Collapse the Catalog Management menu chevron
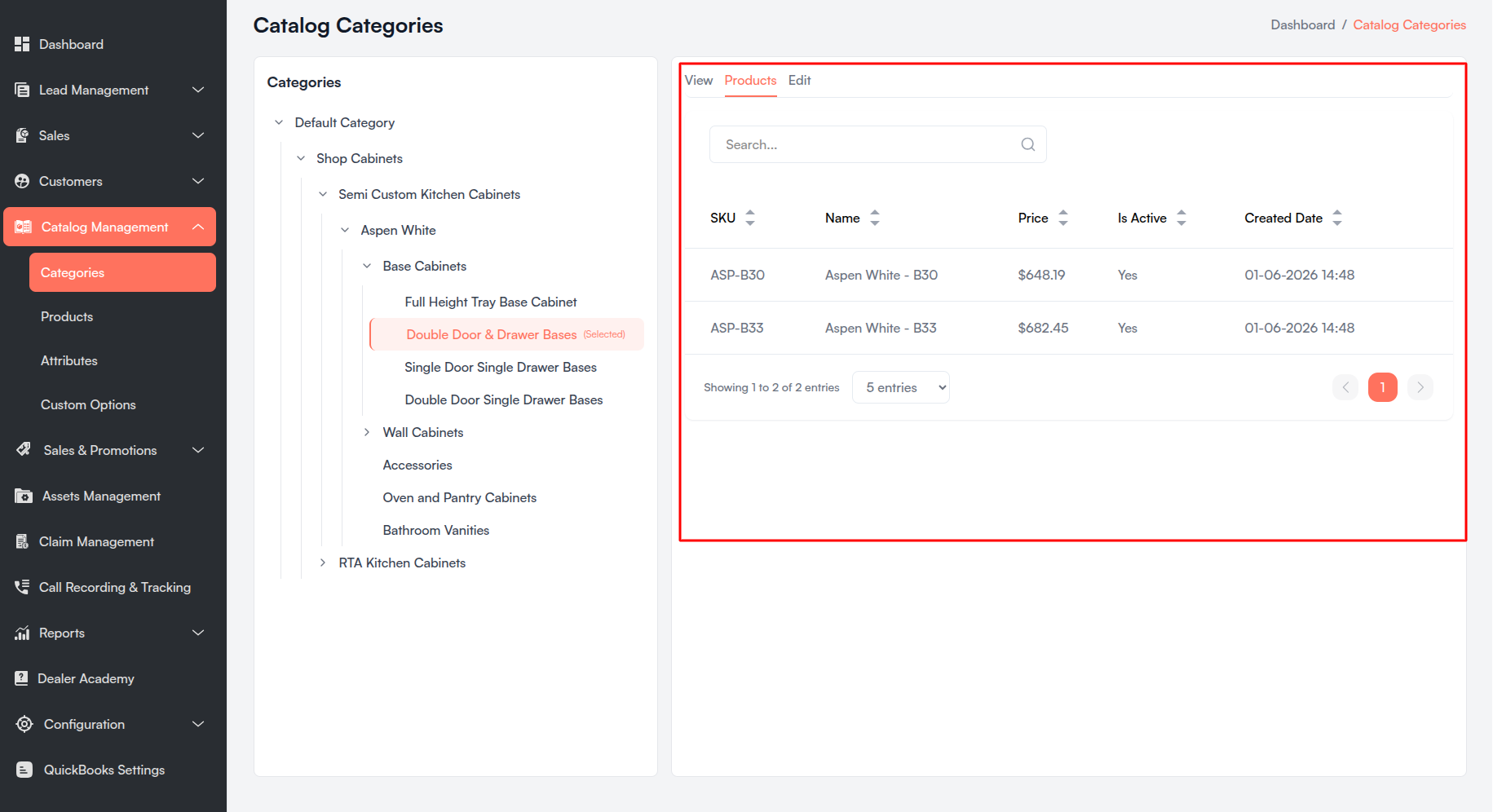 click(198, 227)
